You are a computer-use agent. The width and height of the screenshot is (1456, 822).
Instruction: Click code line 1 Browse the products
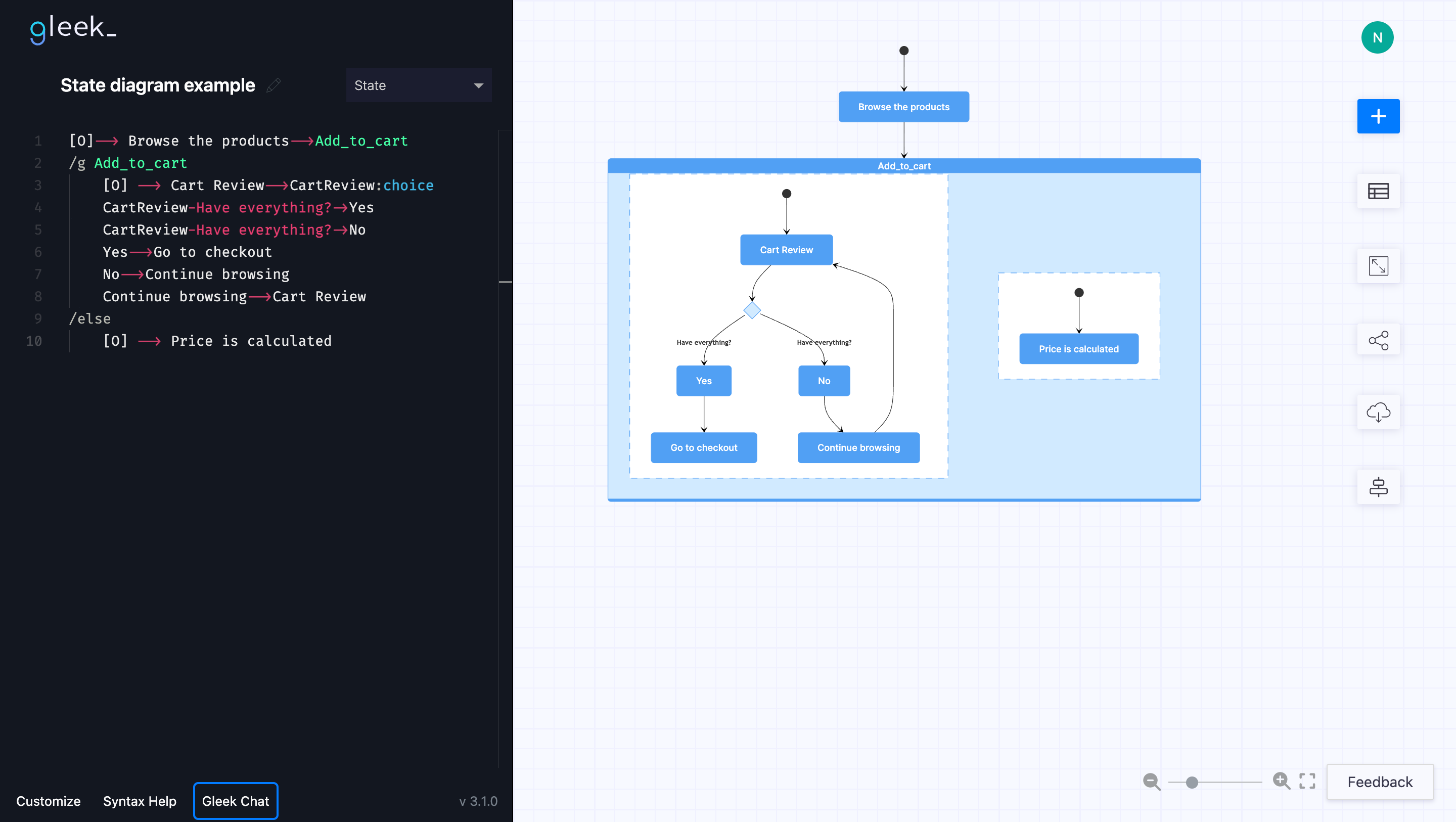pos(238,141)
